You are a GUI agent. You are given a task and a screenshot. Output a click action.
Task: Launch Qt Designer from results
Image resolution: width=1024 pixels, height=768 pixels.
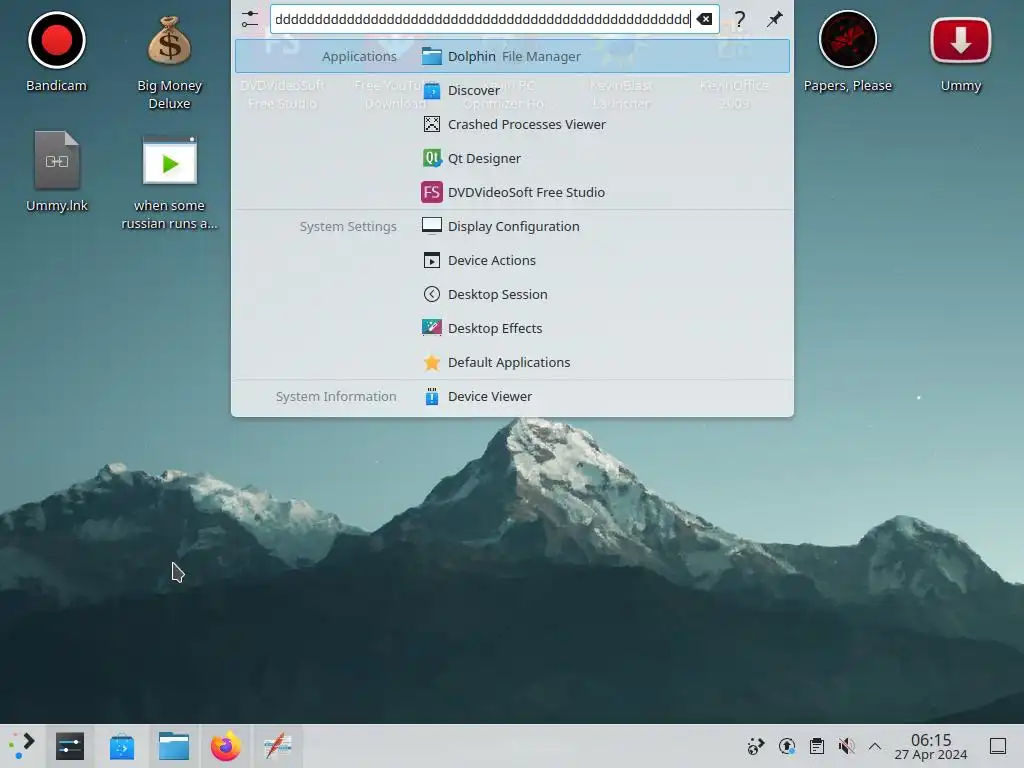[512, 158]
